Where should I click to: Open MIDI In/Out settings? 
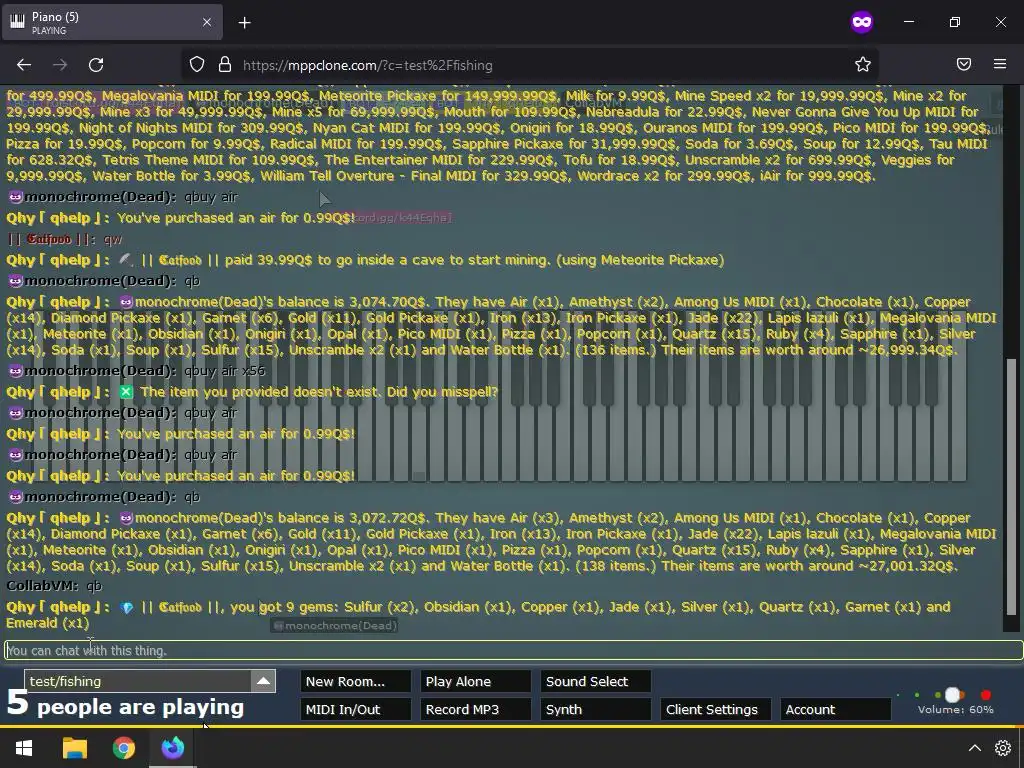click(x=355, y=709)
